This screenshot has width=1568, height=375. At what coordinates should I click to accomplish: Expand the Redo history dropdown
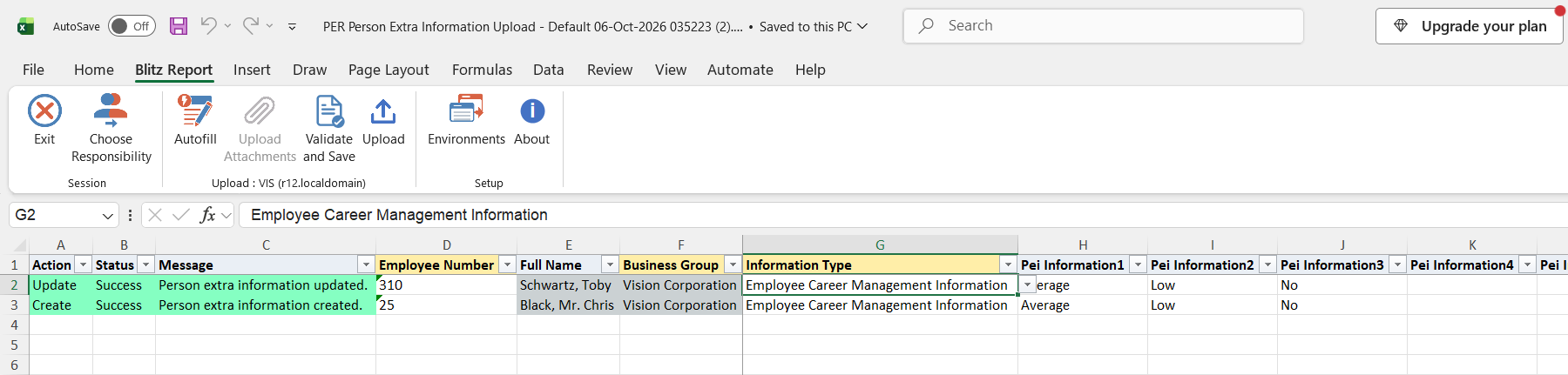(270, 26)
